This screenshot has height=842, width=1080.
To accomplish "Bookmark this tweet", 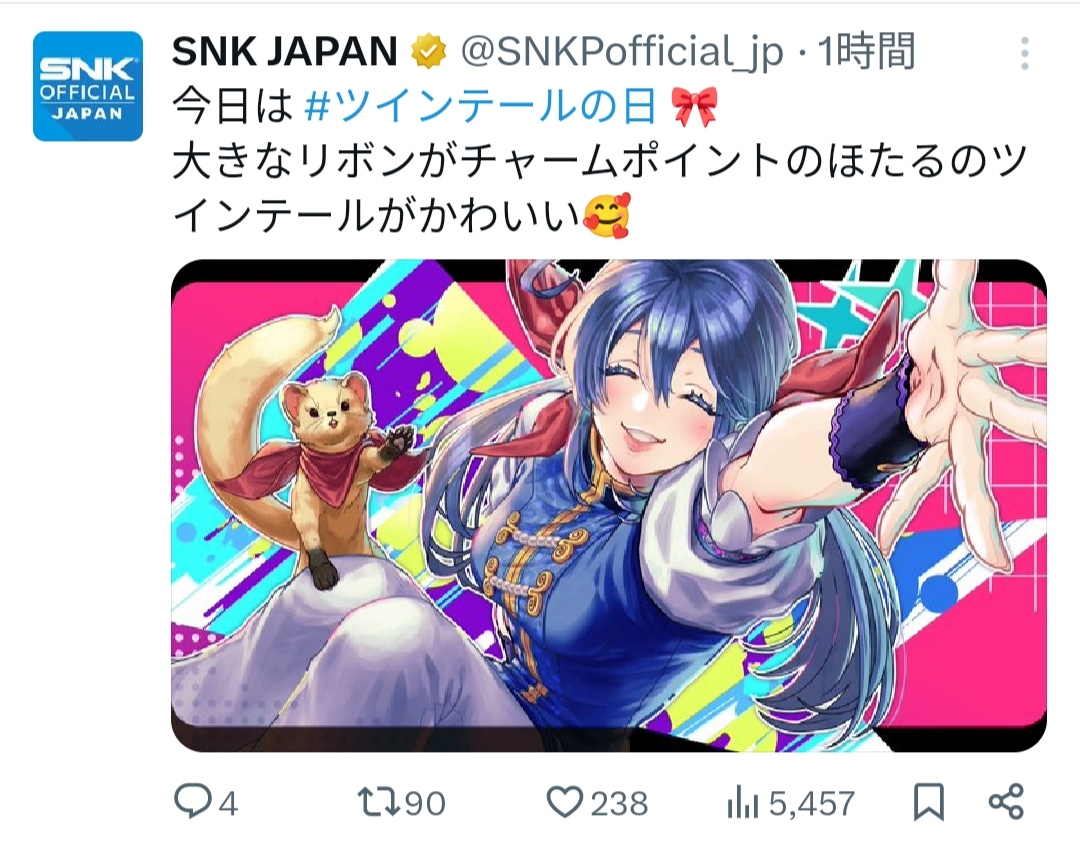I will pos(928,802).
